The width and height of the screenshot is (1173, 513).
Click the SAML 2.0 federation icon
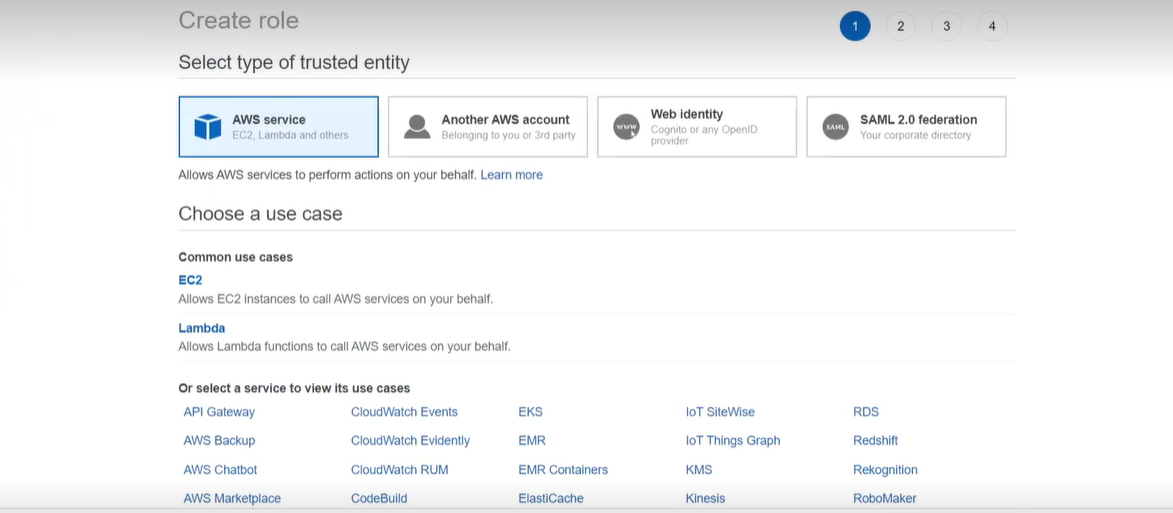click(x=836, y=126)
